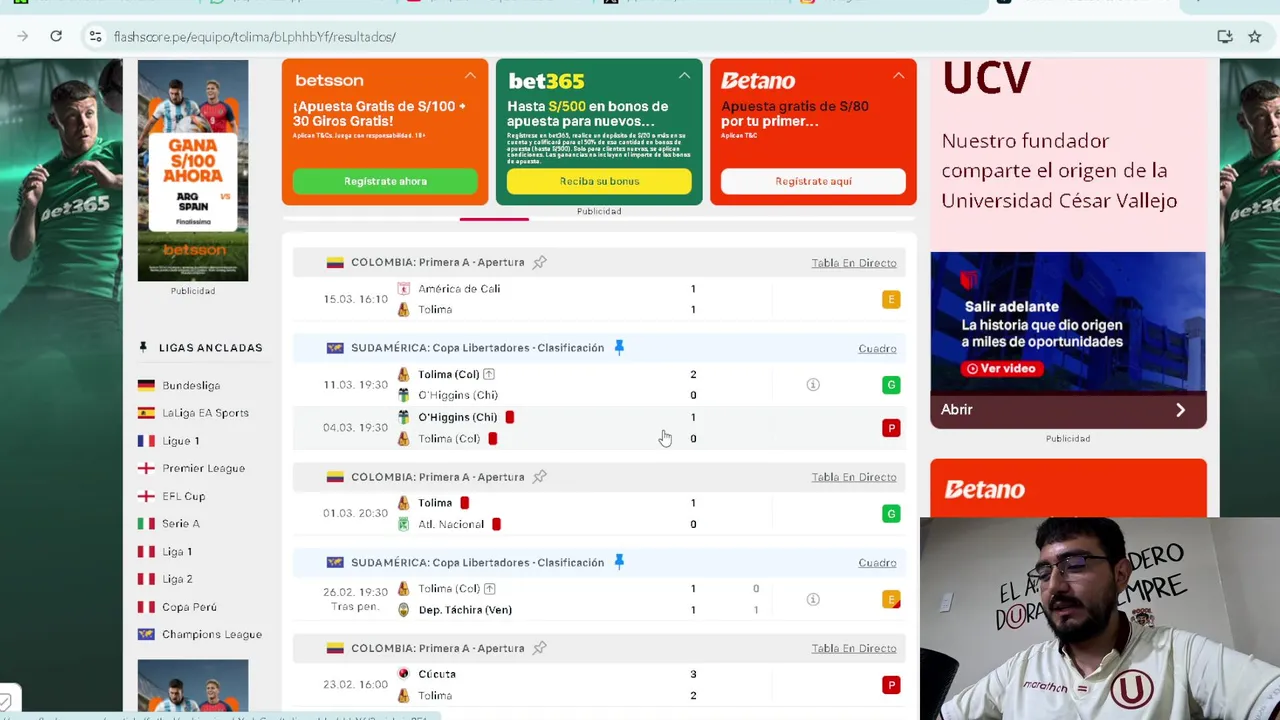This screenshot has width=1280, height=720.
Task: Pin Colombia Primera A league above América de Cali
Action: [x=539, y=262]
